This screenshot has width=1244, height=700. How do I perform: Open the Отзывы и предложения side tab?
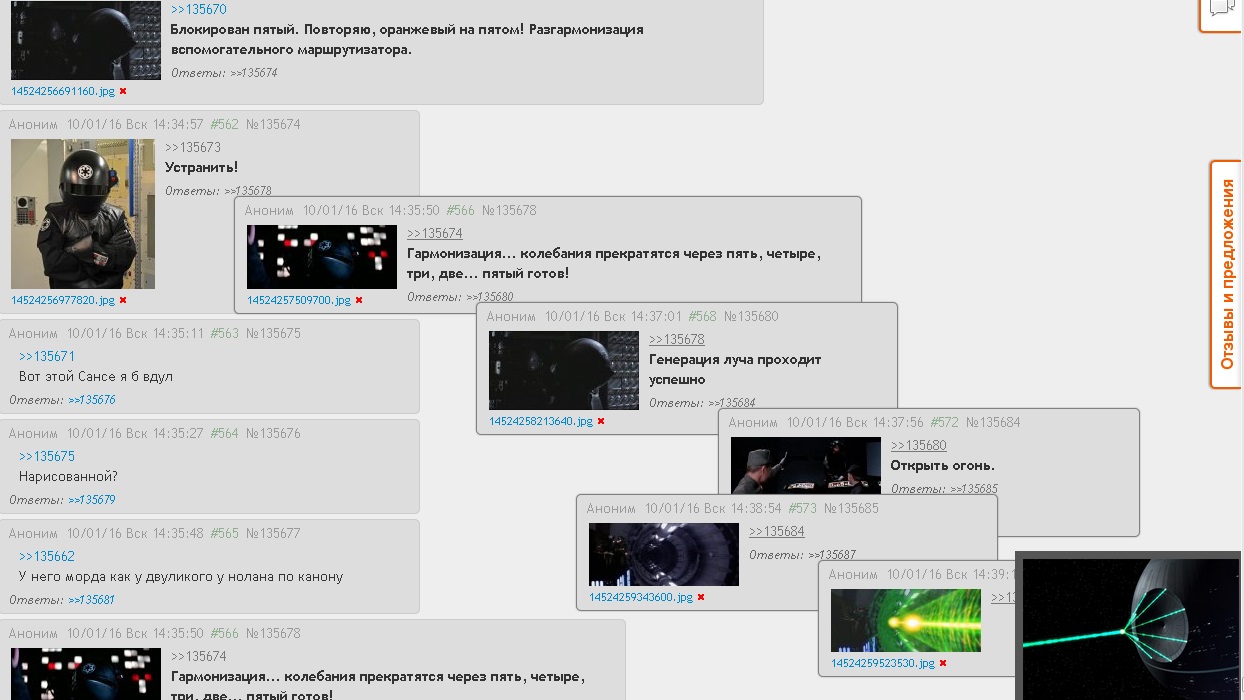[x=1227, y=274]
